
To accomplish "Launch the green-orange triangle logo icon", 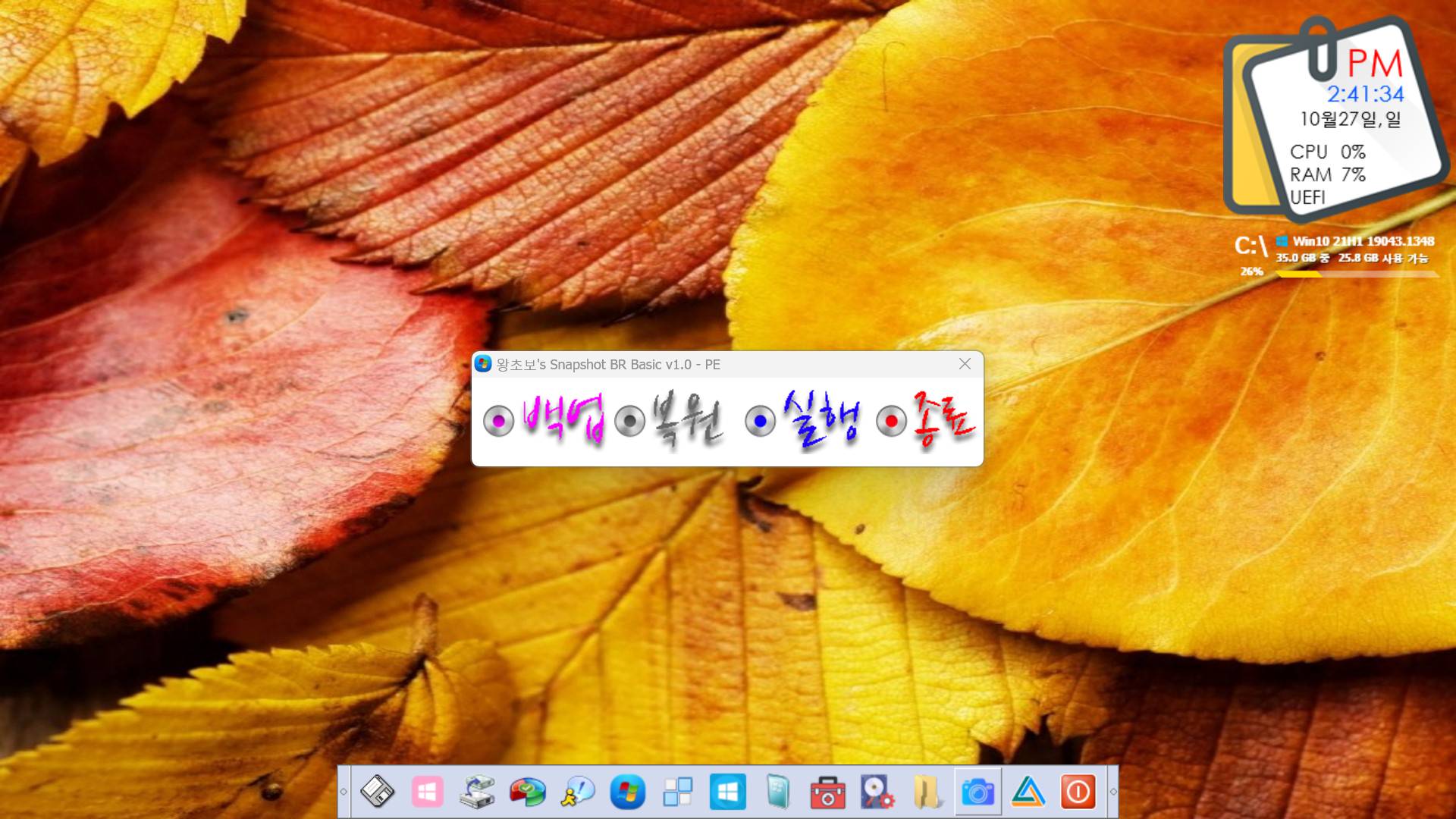I will [1028, 792].
